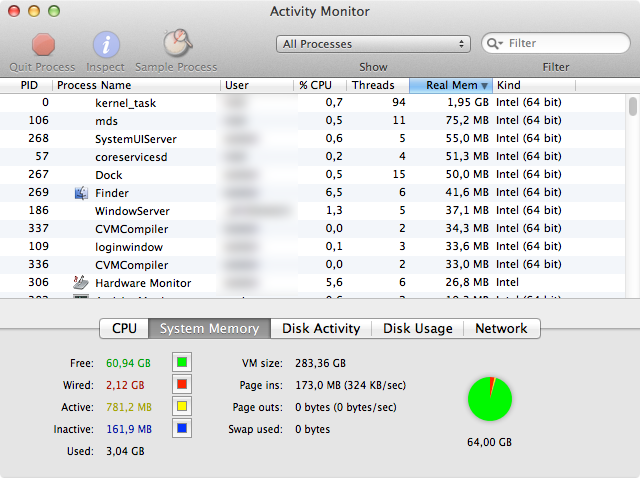Click the Wired 2,12 GB value
The image size is (640, 478).
[x=125, y=385]
